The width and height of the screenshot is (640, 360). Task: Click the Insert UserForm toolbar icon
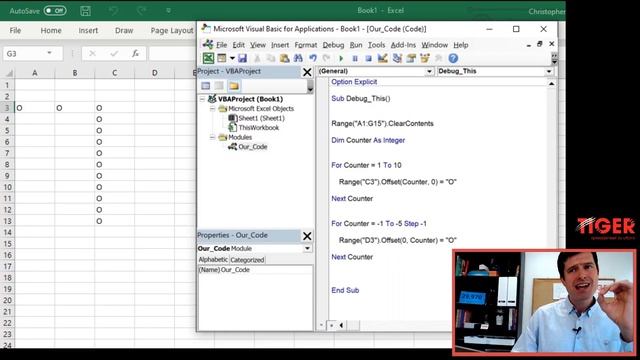pos(222,58)
